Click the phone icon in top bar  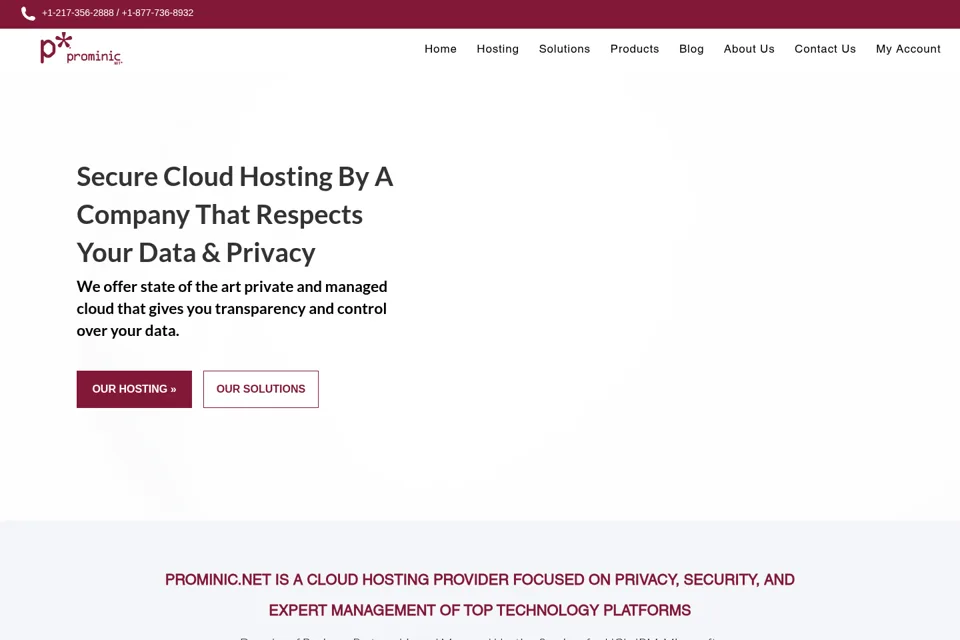pyautogui.click(x=28, y=13)
